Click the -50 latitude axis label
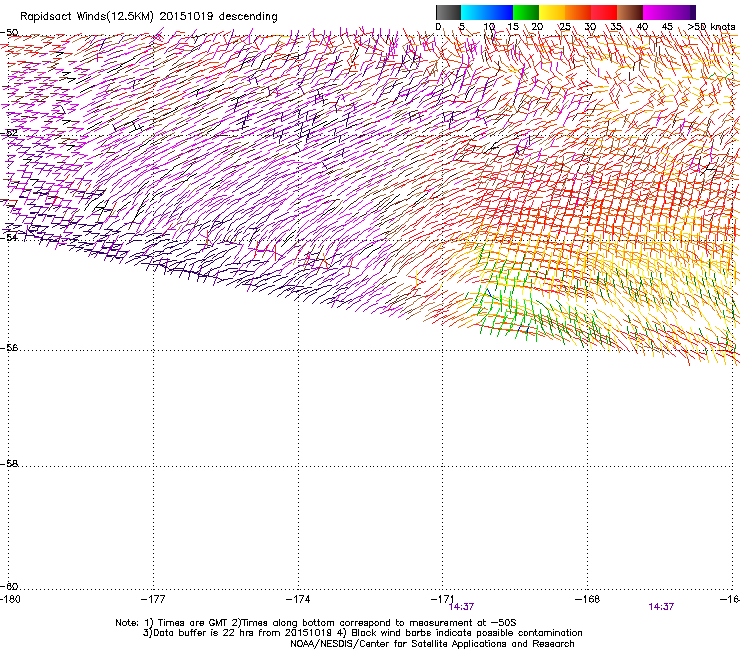This screenshot has height=650, width=740. (9, 33)
